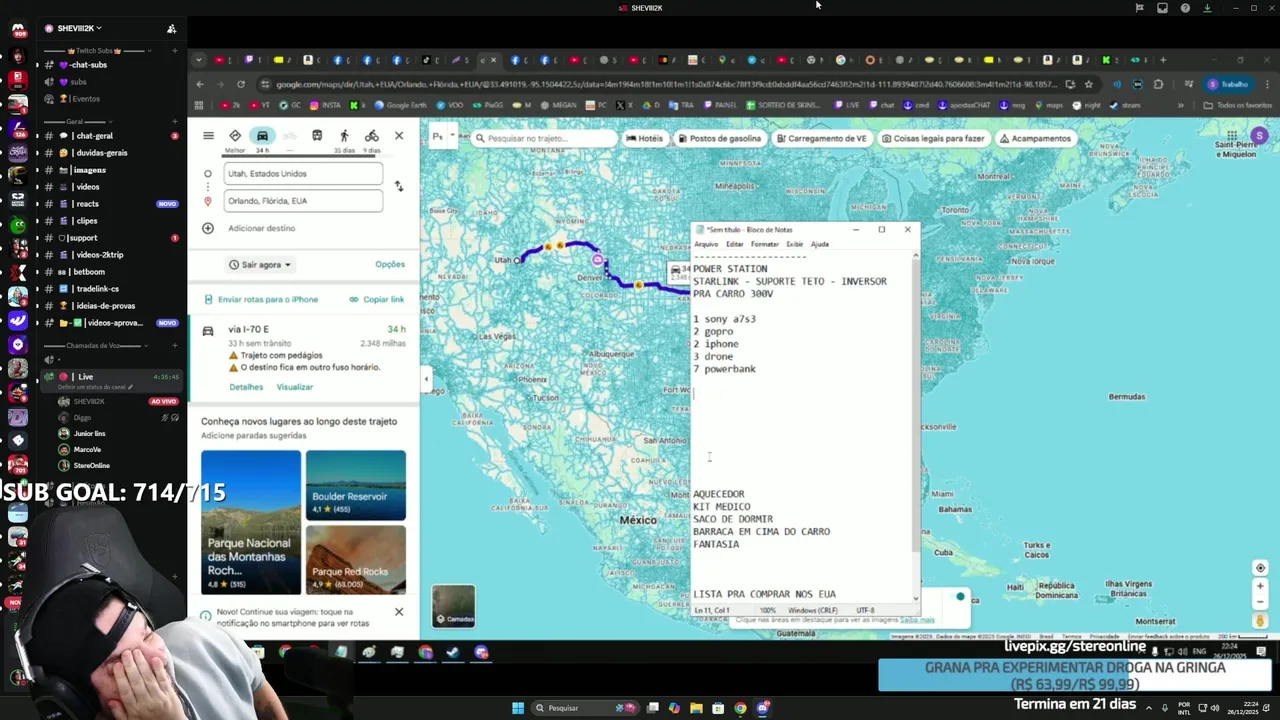Open Todos os favoritos bookmarks folder
The height and width of the screenshot is (720, 1280).
1237,105
